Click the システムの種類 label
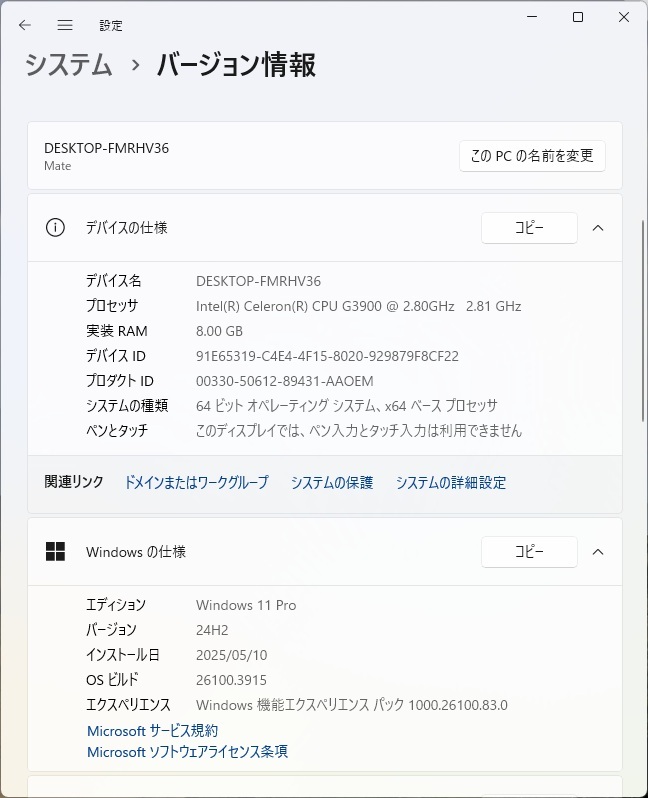Screen dimensions: 648x798 (x=127, y=406)
